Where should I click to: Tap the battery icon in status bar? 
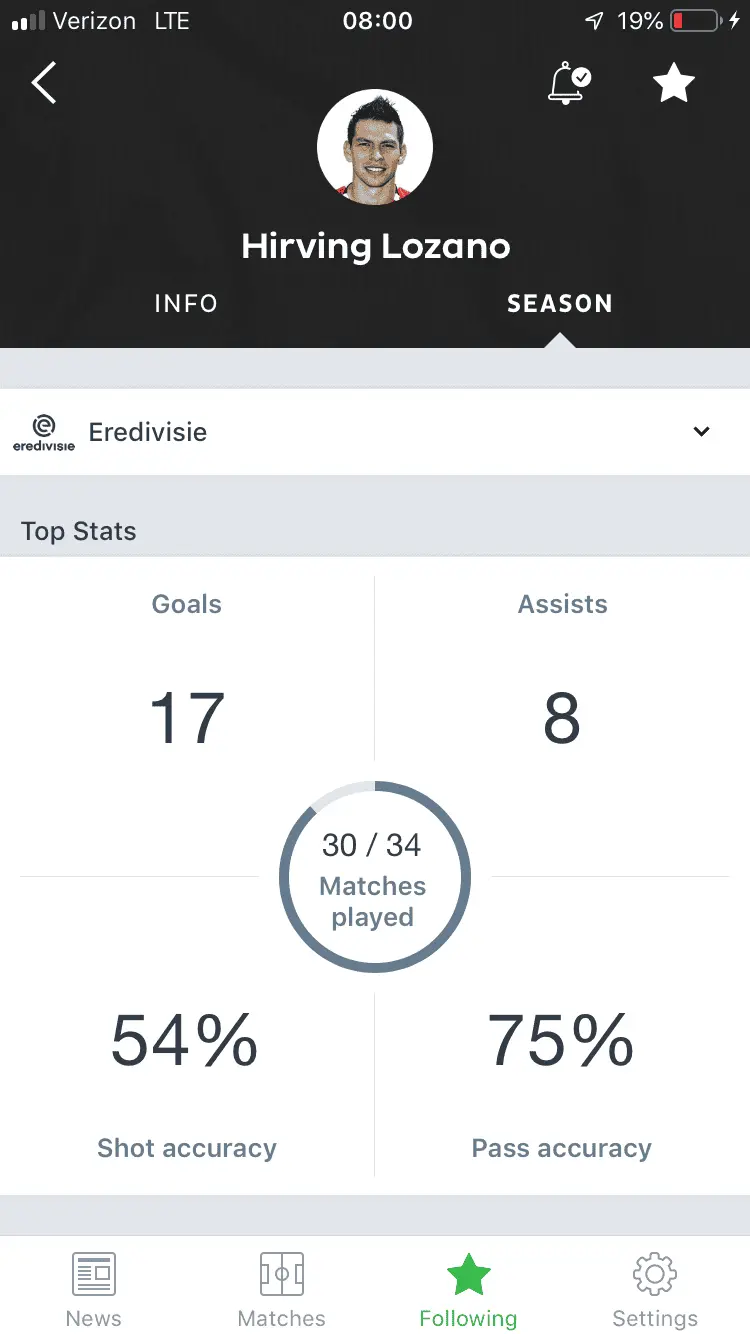696,21
